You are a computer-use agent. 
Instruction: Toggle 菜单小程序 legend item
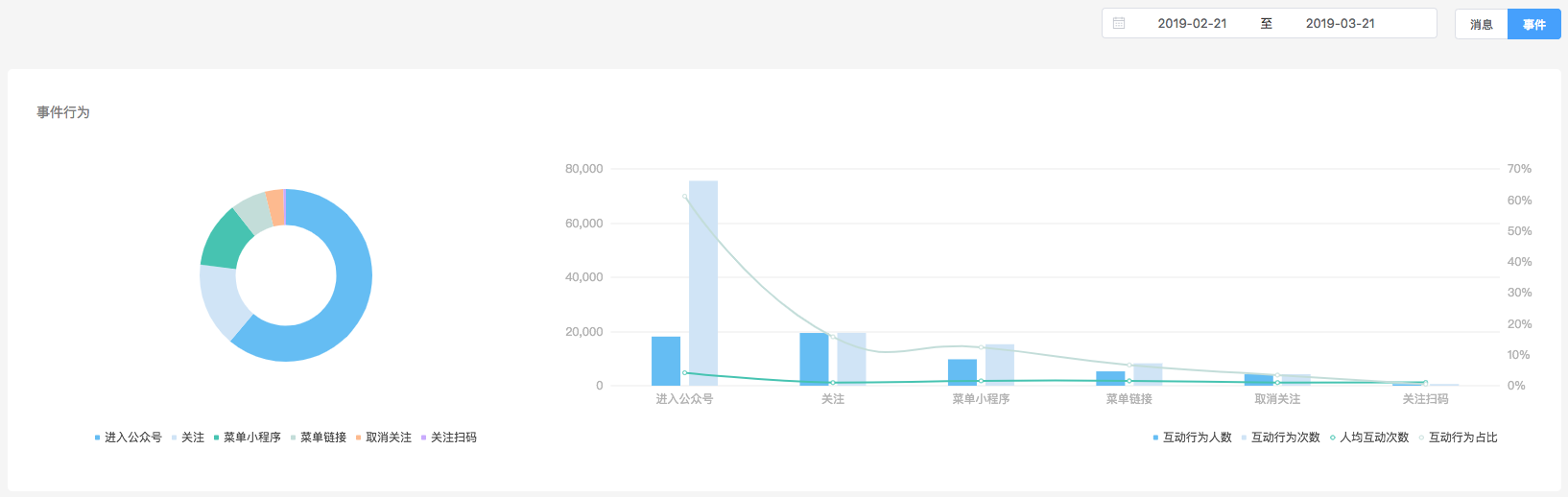click(x=251, y=438)
